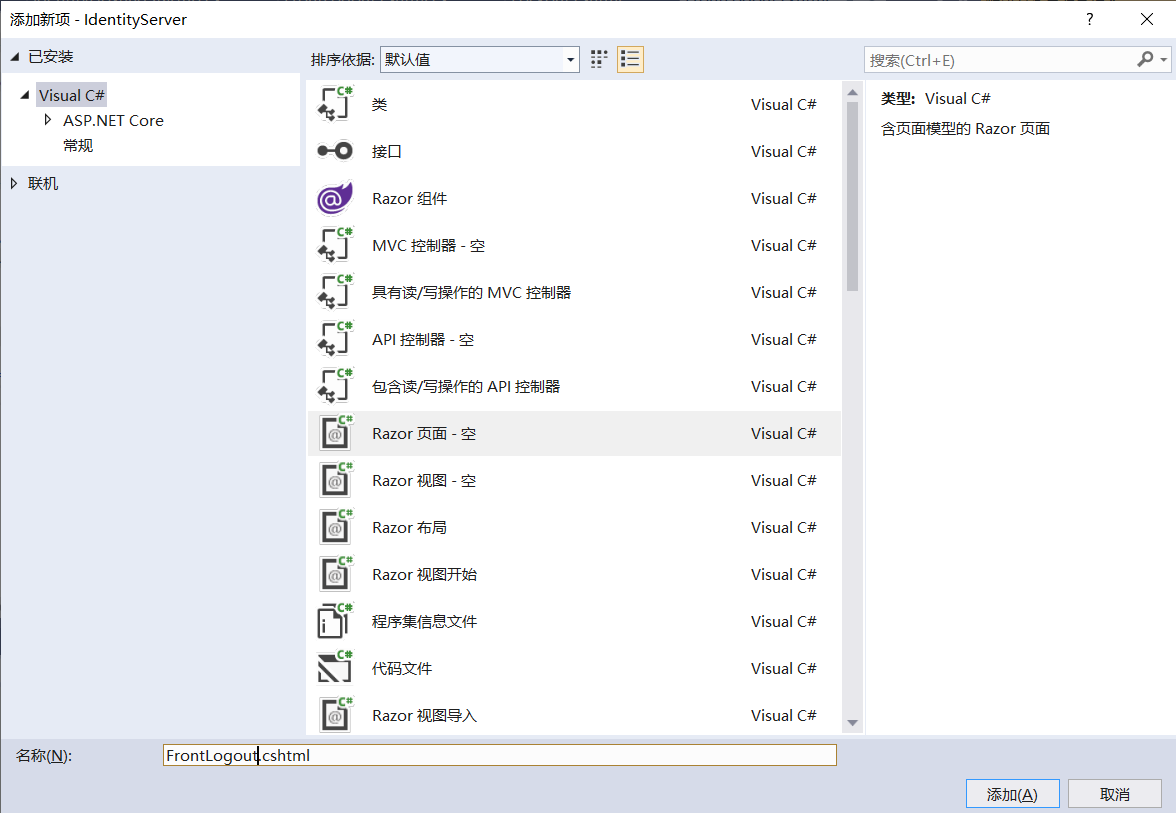Click the purple Razor 组件 icon
The width and height of the screenshot is (1176, 814).
click(334, 198)
